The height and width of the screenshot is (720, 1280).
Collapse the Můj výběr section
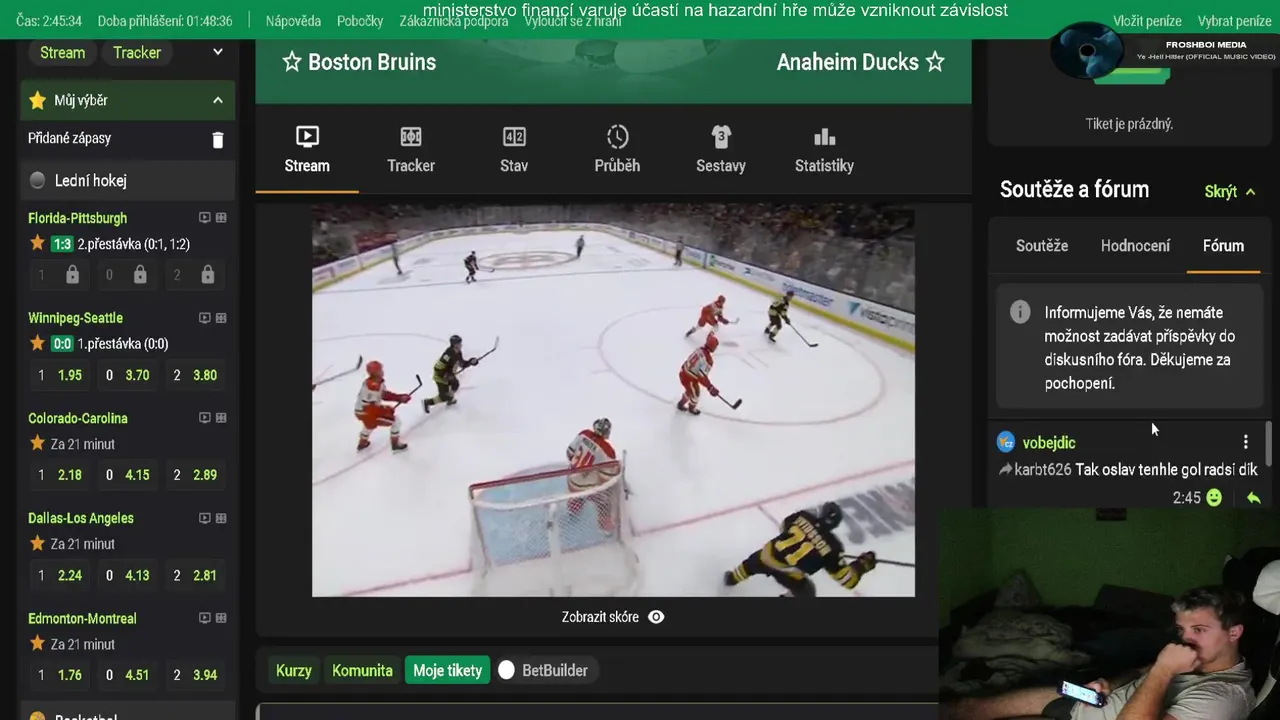coord(217,100)
